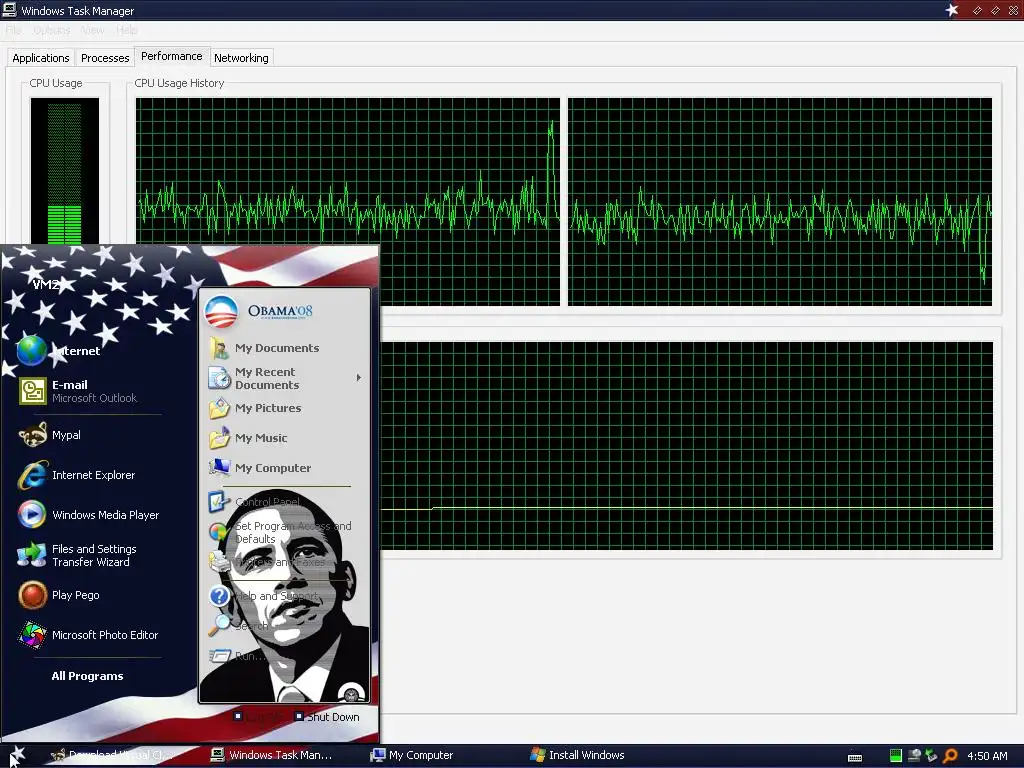The height and width of the screenshot is (768, 1024).
Task: Click the VM2 user name
Action: (46, 284)
